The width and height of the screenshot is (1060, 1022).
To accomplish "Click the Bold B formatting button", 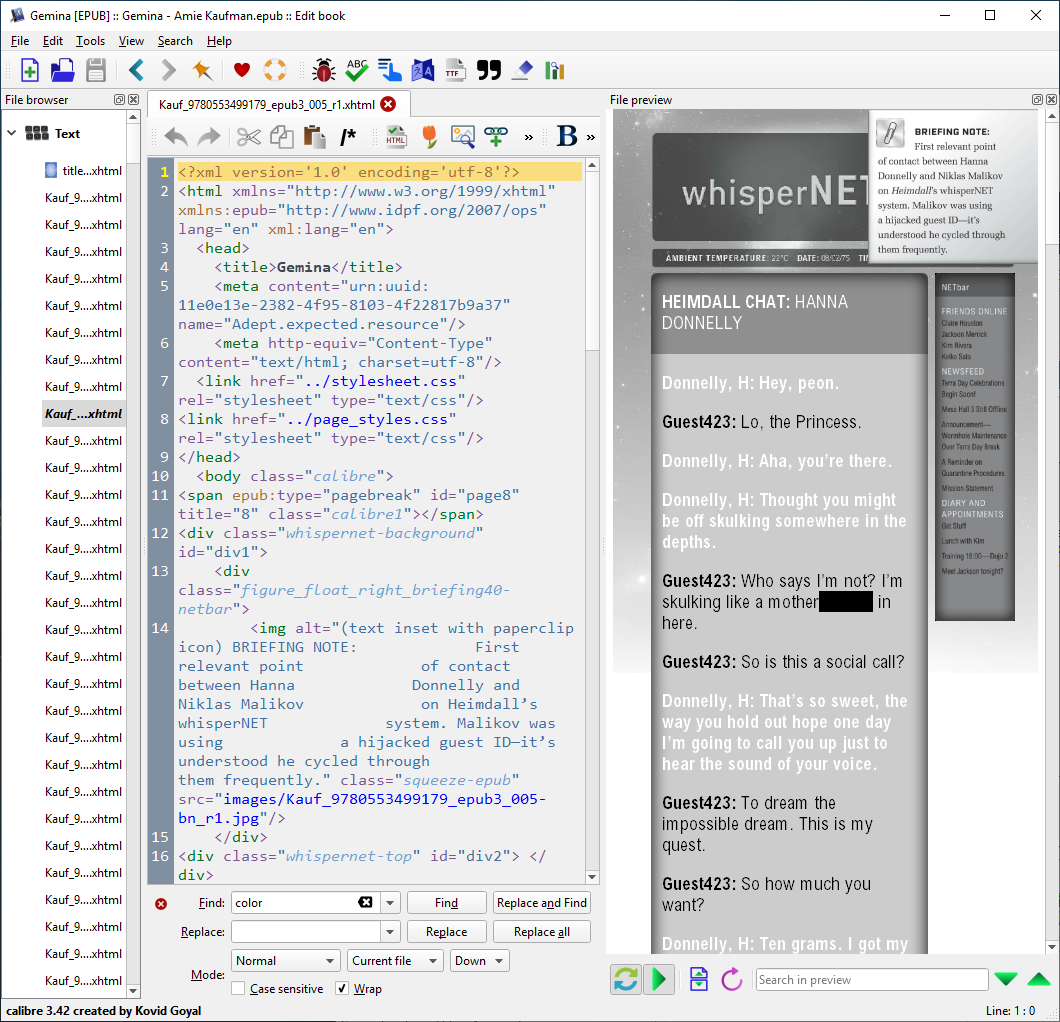I will tap(567, 137).
